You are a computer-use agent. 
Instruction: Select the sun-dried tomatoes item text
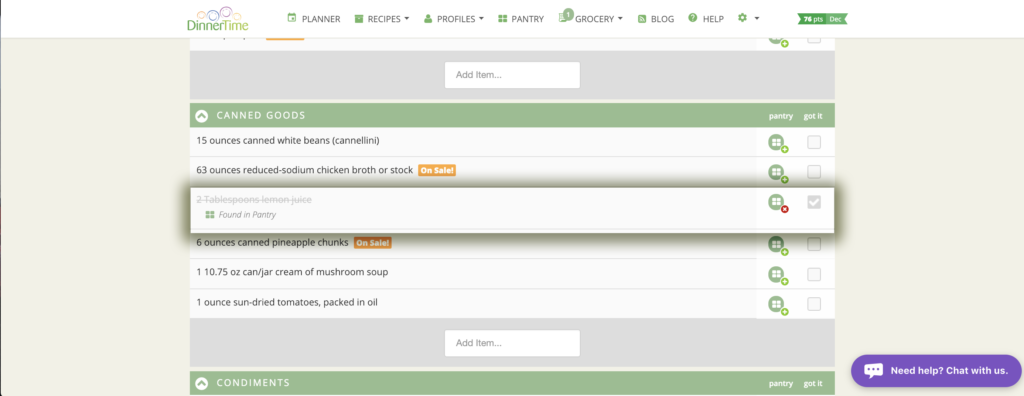(x=287, y=303)
